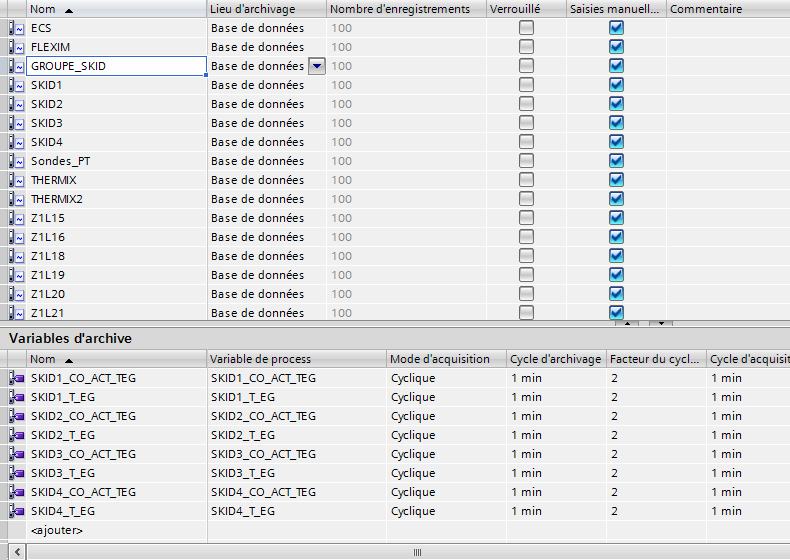This screenshot has height=560, width=790.
Task: Select the SKID4_T_EG variable row icon
Action: coord(16,511)
